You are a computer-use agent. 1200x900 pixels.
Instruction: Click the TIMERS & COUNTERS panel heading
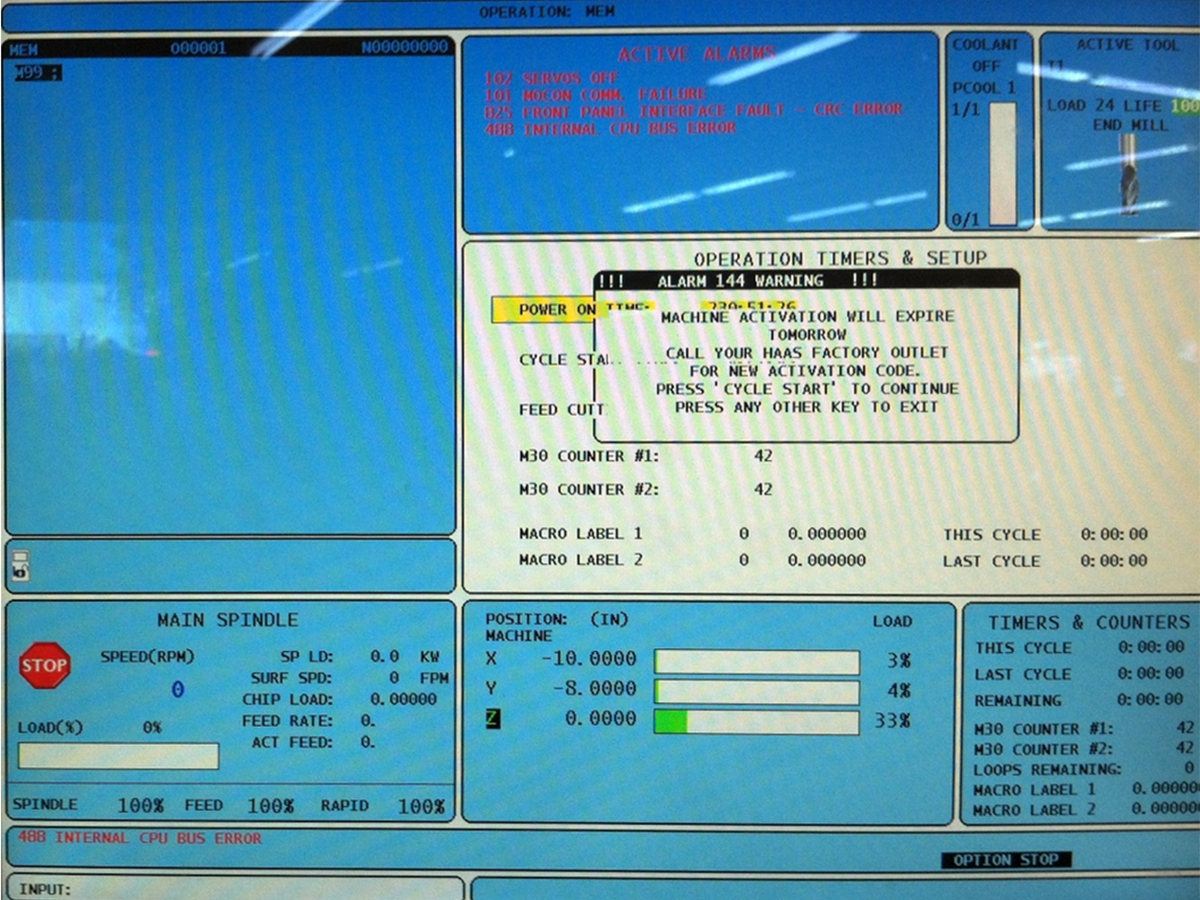[1089, 622]
